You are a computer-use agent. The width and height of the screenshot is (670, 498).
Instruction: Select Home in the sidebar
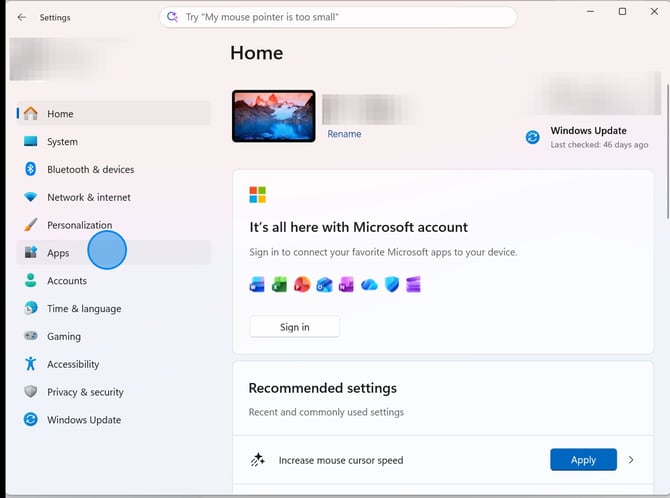tap(114, 114)
